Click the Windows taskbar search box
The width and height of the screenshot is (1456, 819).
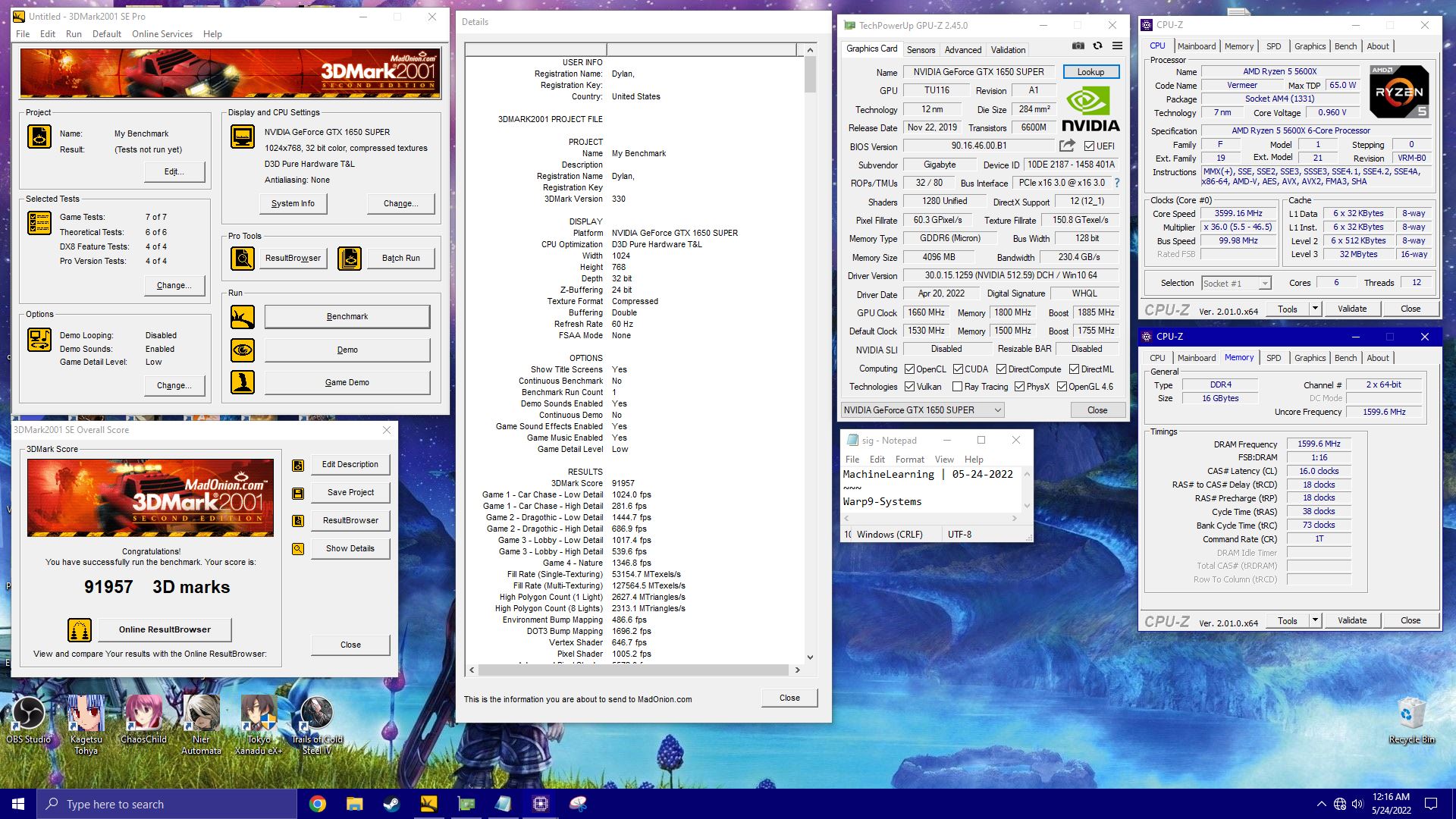[x=167, y=804]
